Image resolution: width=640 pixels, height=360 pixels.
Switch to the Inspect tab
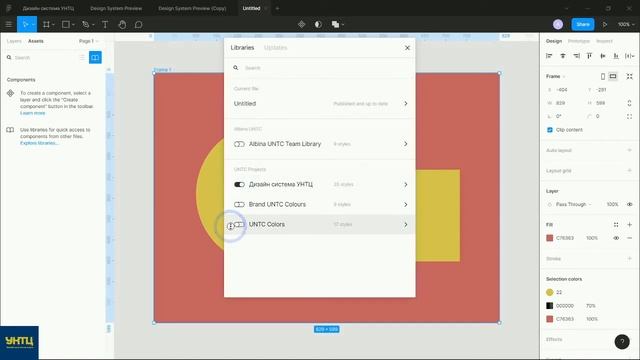coord(604,41)
